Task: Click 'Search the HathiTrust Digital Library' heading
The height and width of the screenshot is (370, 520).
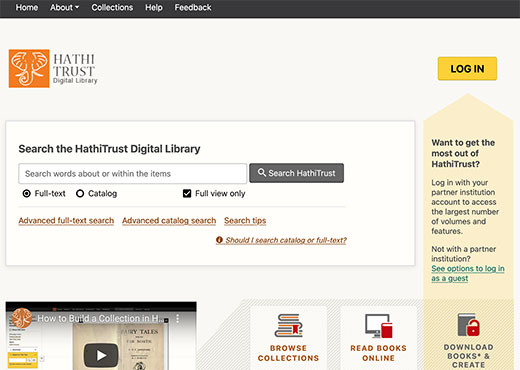Action: click(x=109, y=149)
